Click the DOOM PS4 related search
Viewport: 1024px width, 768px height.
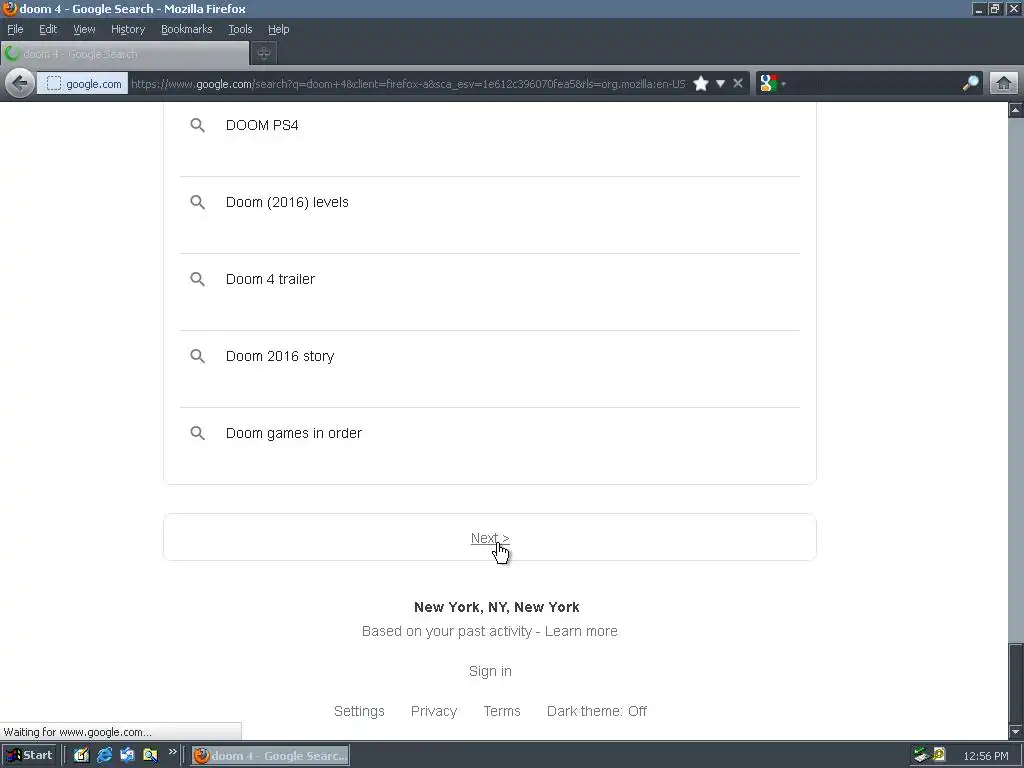(x=262, y=125)
